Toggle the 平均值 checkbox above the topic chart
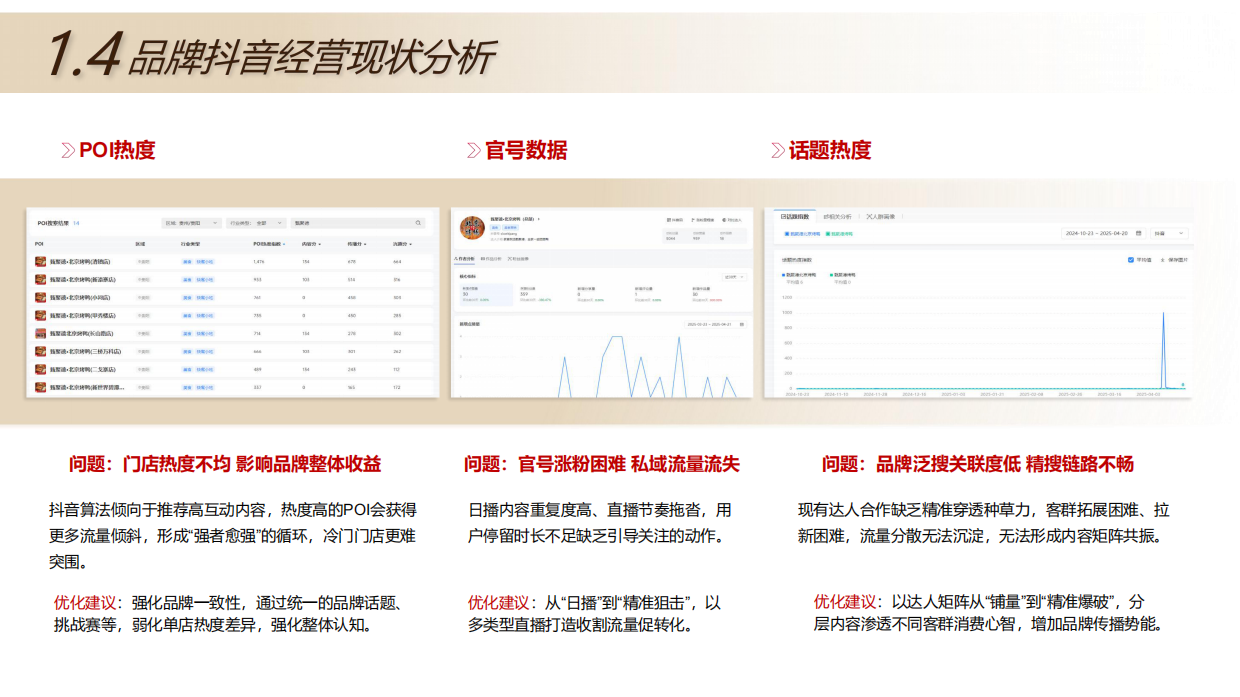Image resolution: width=1240 pixels, height=697 pixels. point(1131,260)
